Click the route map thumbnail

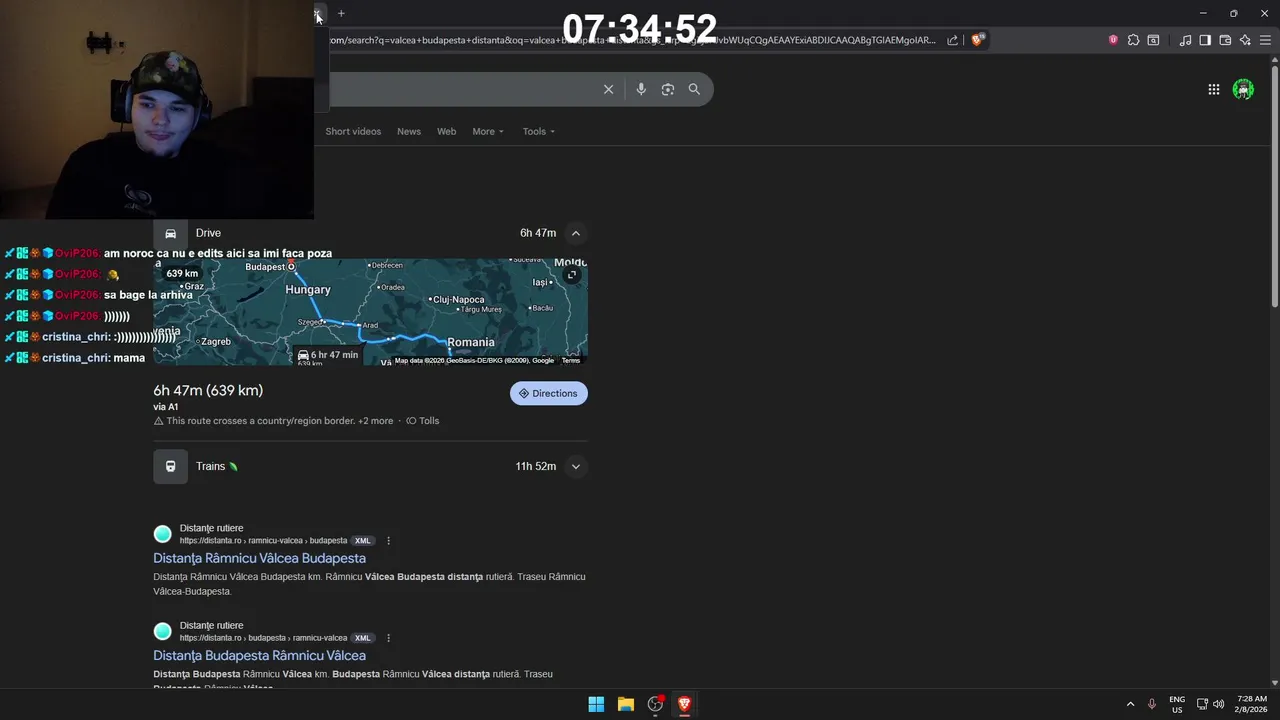pyautogui.click(x=370, y=312)
